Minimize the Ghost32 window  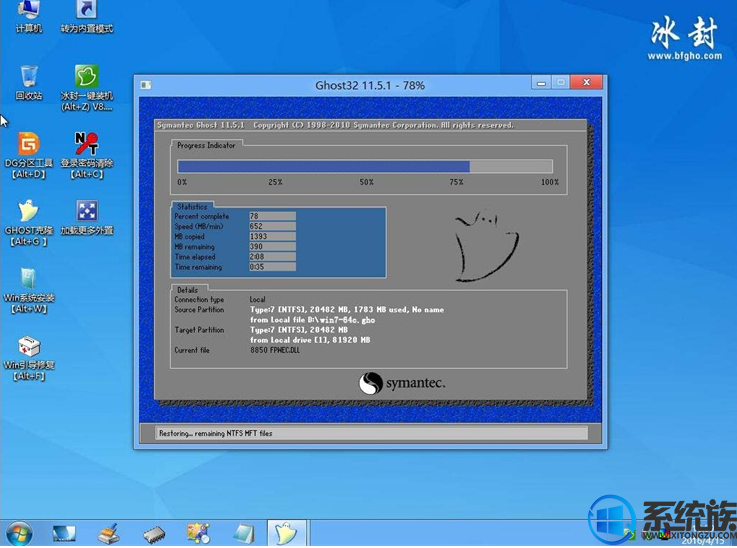(x=541, y=83)
